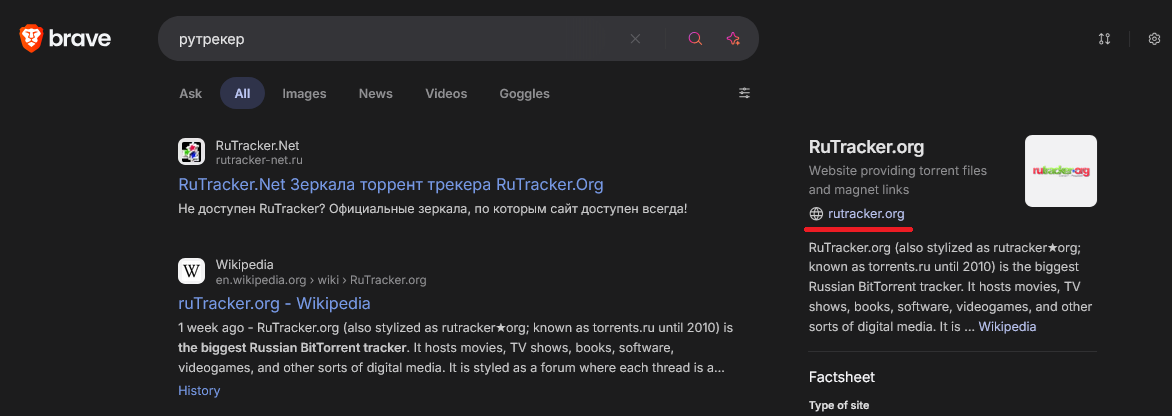Click the Factsheet heading

click(x=842, y=377)
